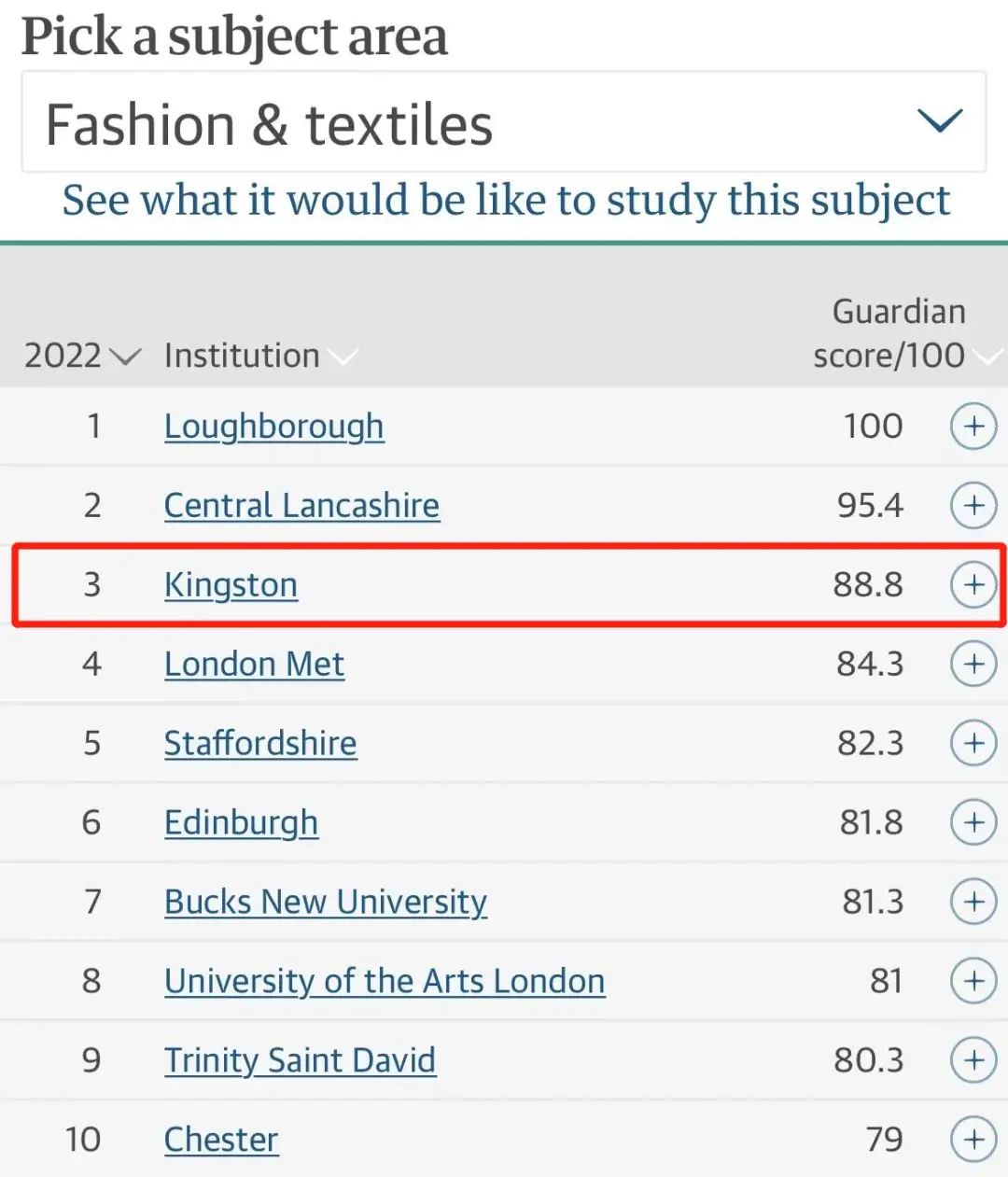Expand Chester row plus icon

click(x=973, y=1140)
